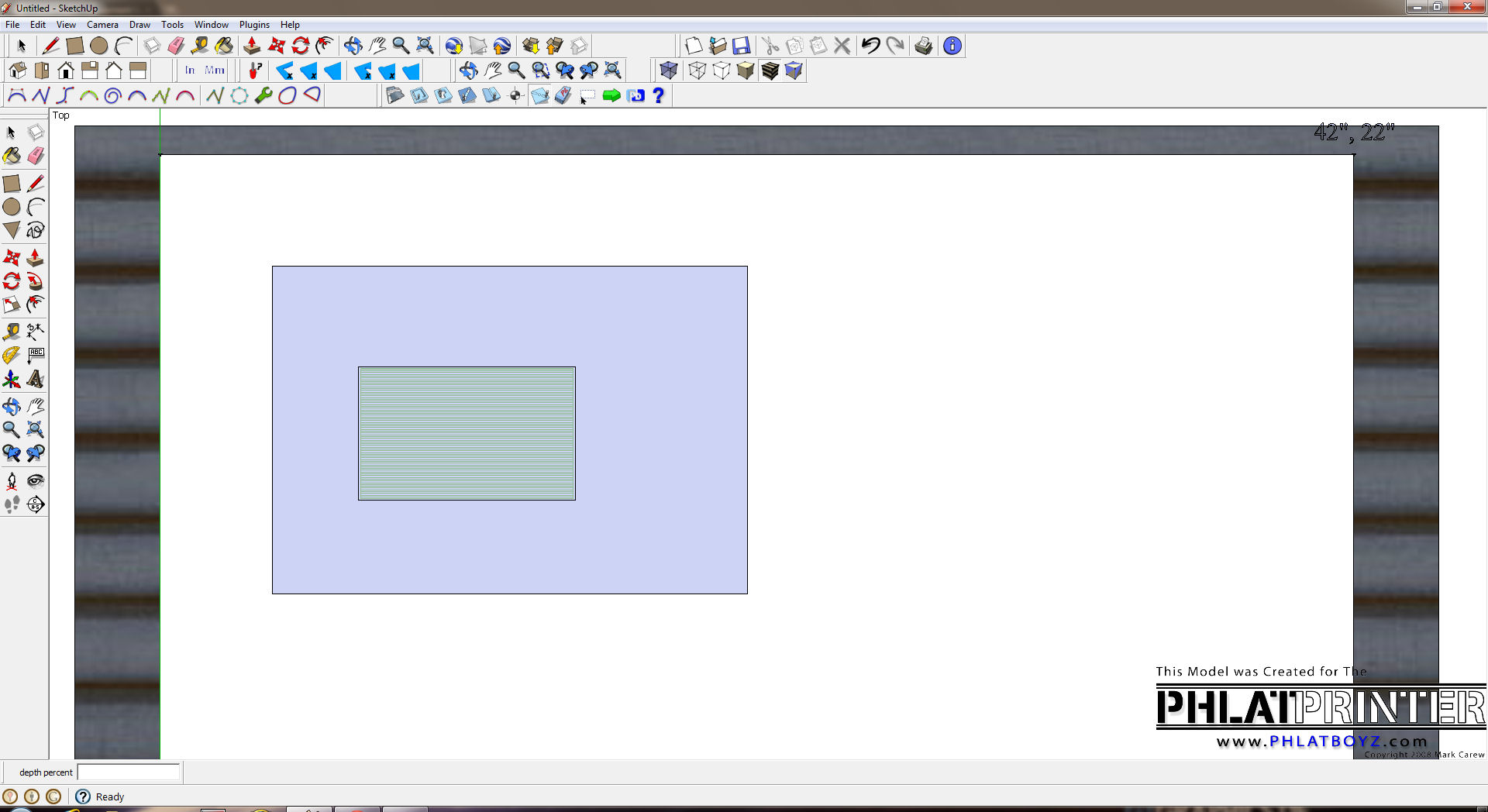The image size is (1488, 812).
Task: Toggle X-Ray face style cube
Action: point(668,71)
